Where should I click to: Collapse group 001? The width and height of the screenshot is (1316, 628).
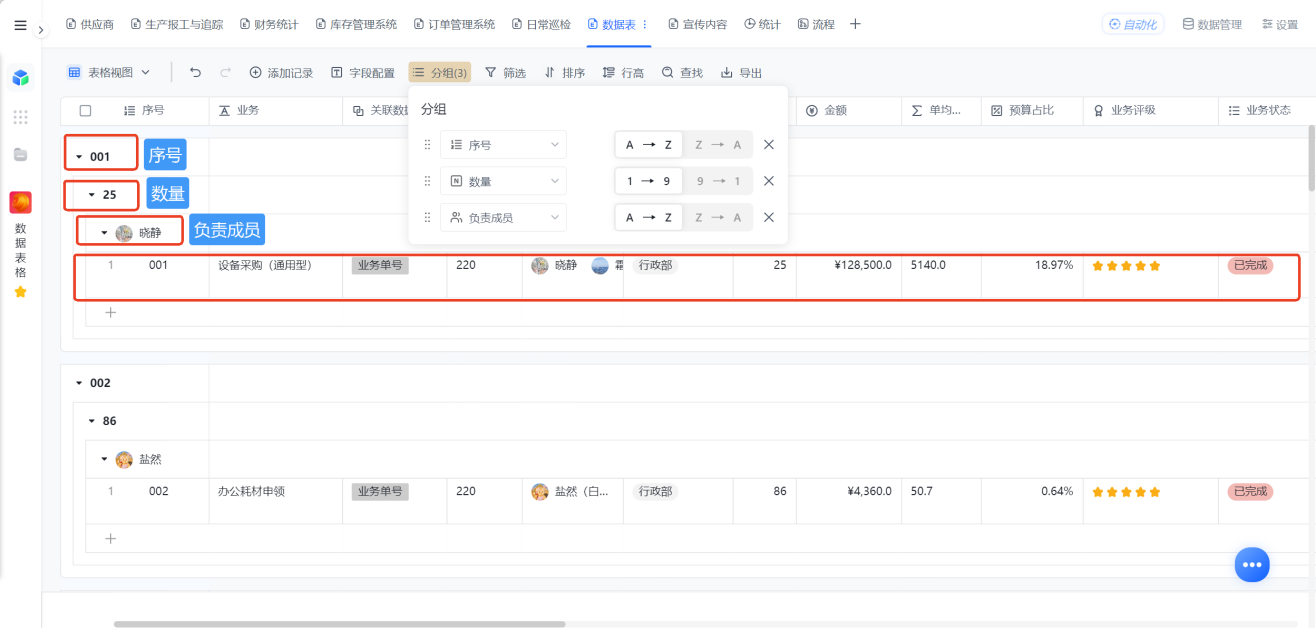[79, 157]
